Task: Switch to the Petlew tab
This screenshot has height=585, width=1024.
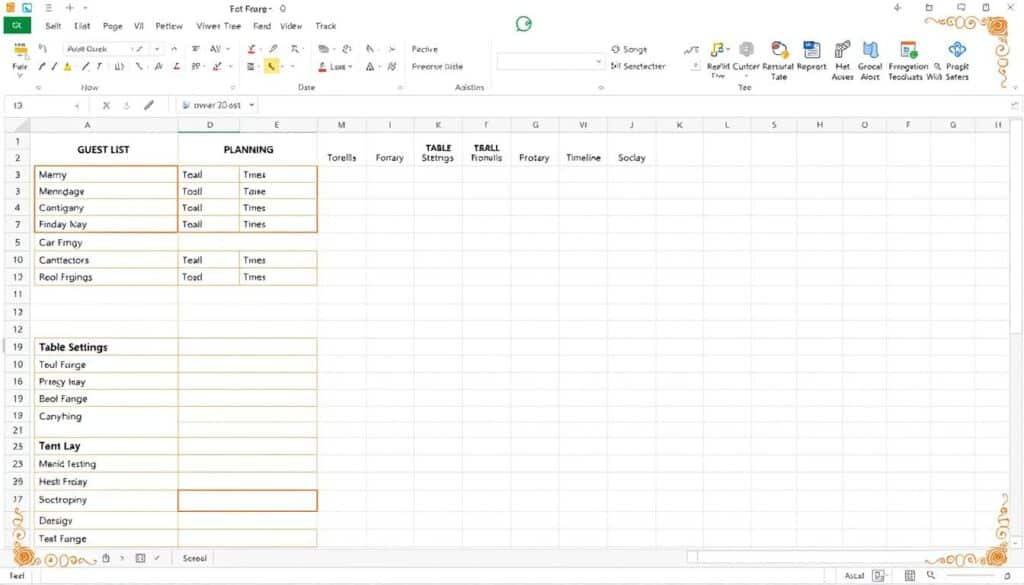Action: (x=169, y=26)
